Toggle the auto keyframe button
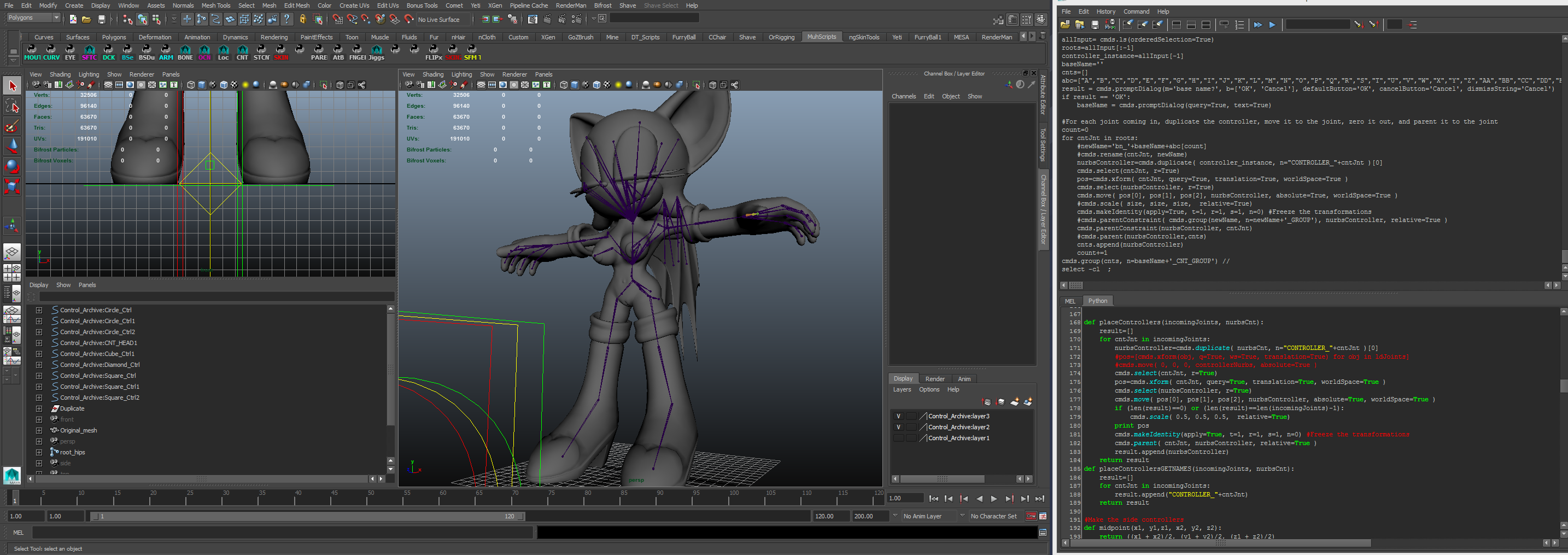Screen dimensions: 1568x555 (1031, 516)
